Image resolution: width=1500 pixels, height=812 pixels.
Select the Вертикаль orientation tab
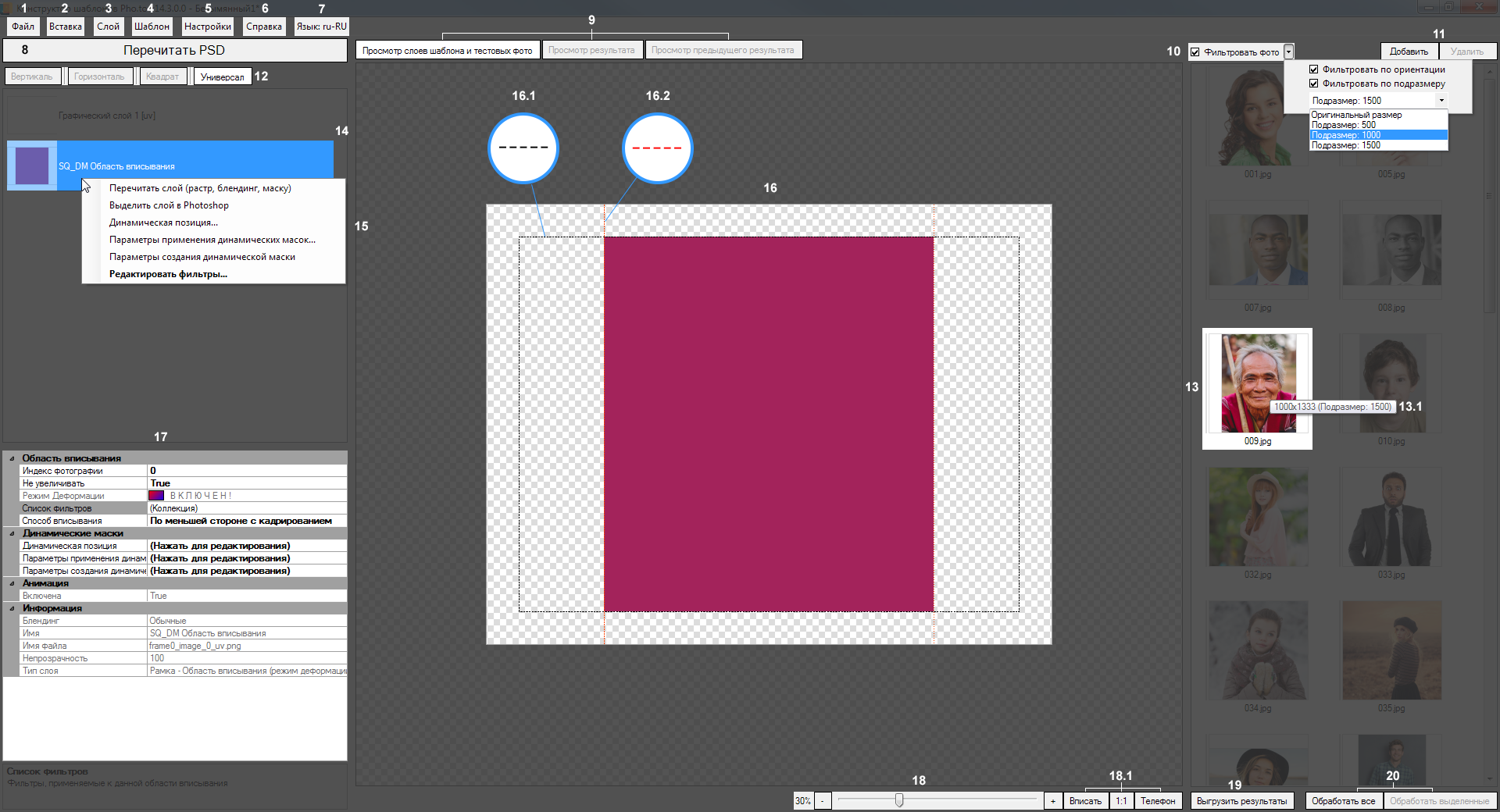pyautogui.click(x=32, y=77)
